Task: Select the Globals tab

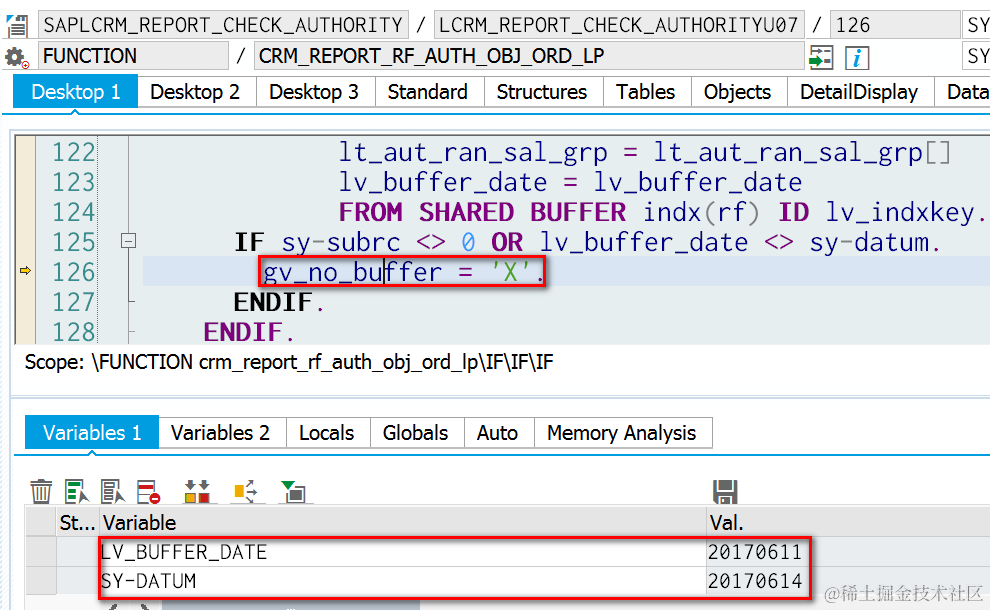Action: (x=415, y=433)
